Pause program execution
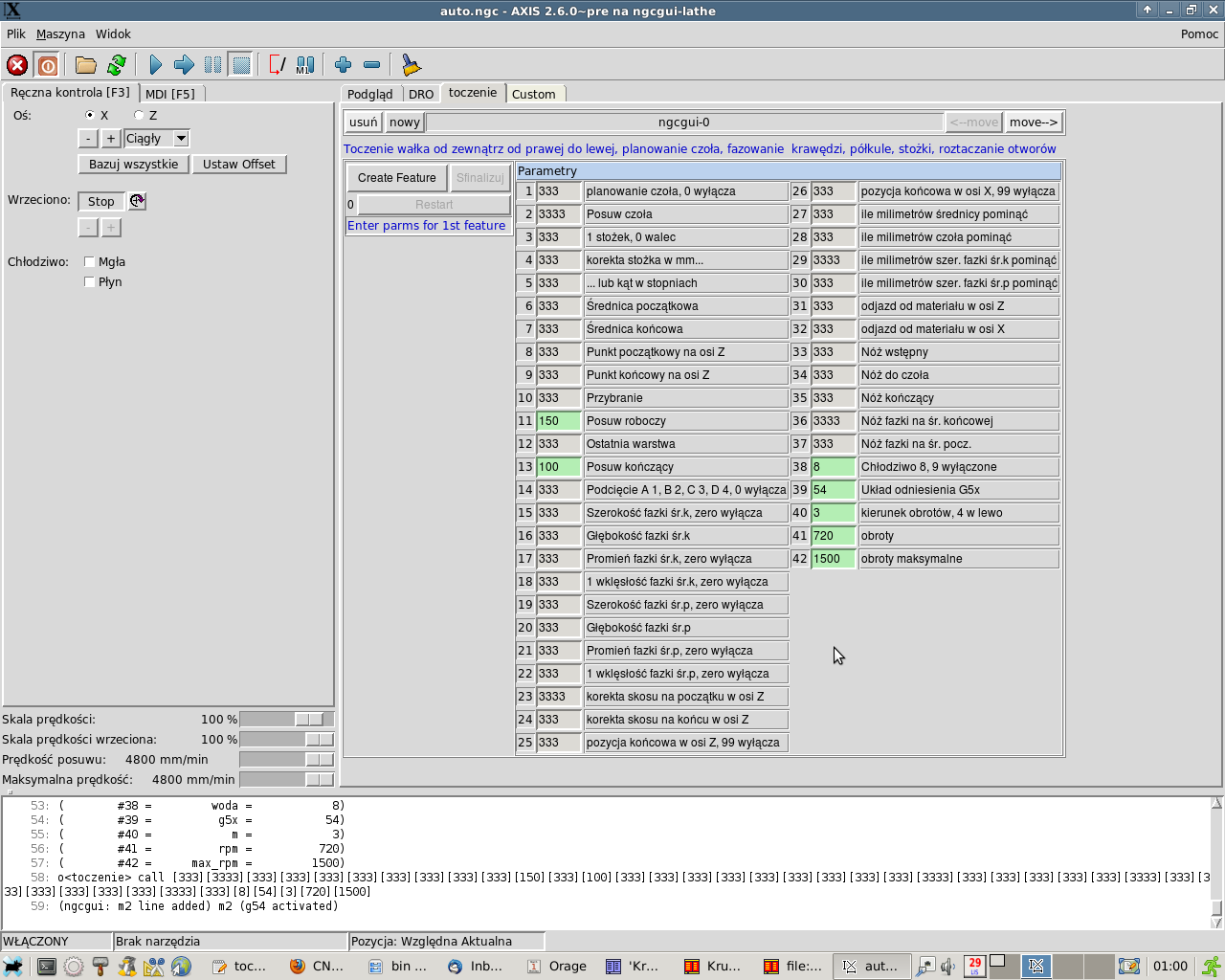The image size is (1225, 980). (x=212, y=65)
